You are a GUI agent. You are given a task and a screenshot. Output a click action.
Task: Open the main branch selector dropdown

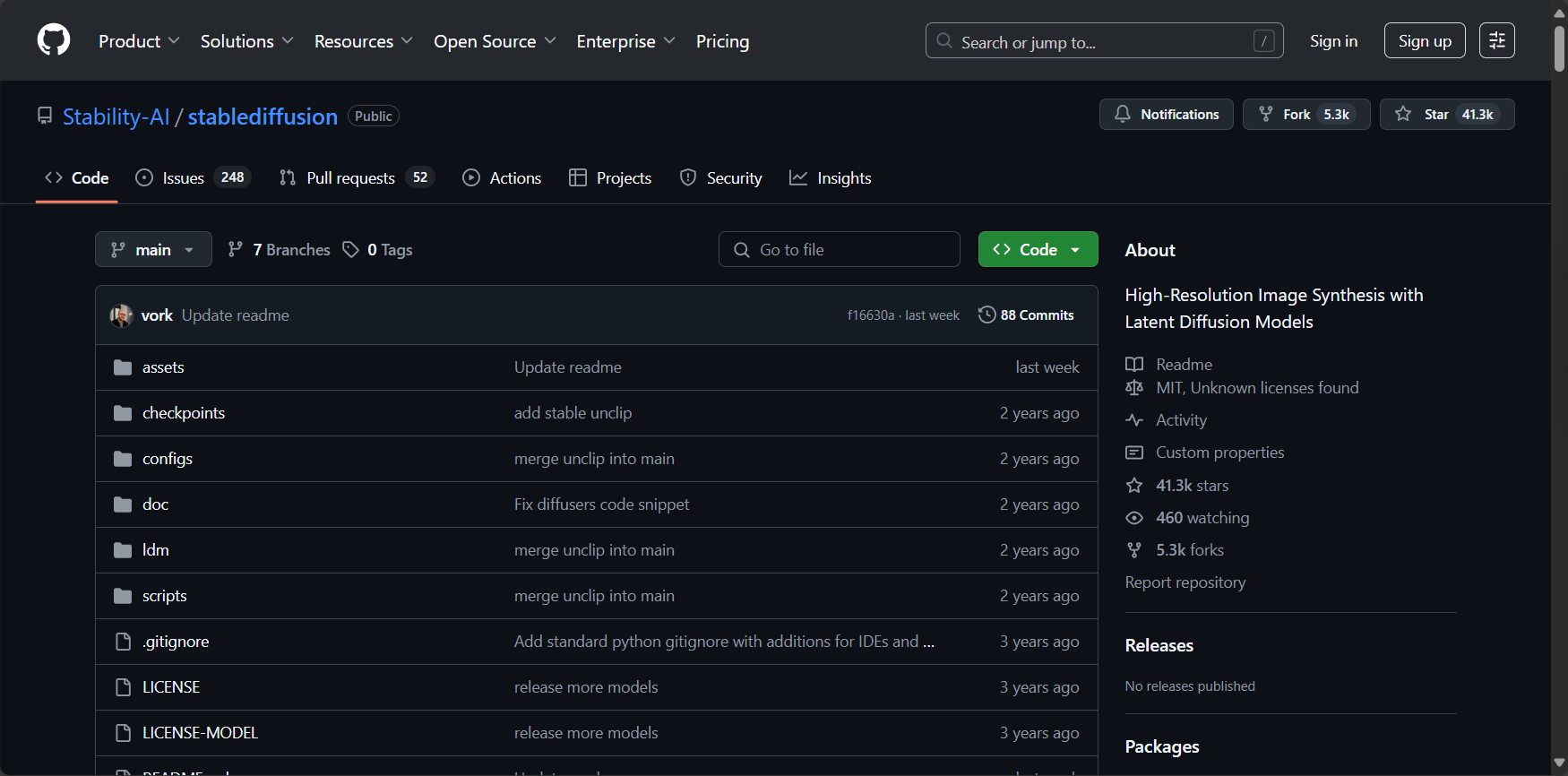[153, 249]
